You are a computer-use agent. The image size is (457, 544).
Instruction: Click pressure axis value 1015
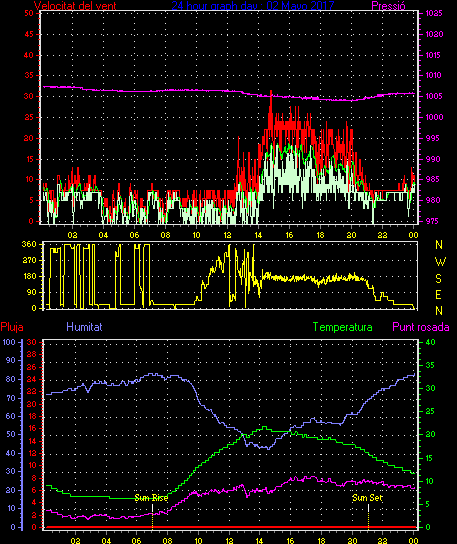pyautogui.click(x=433, y=55)
